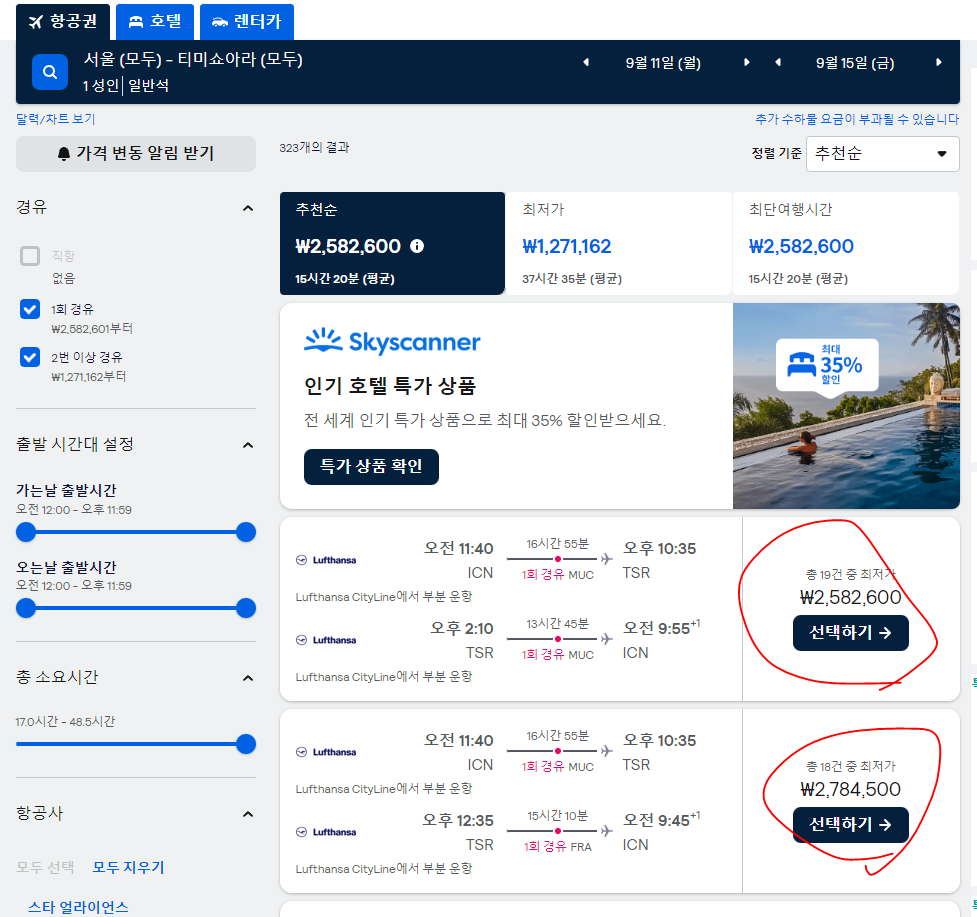This screenshot has height=917, width=977.
Task: Select the 최단여행시간 tab
Action: (x=846, y=243)
